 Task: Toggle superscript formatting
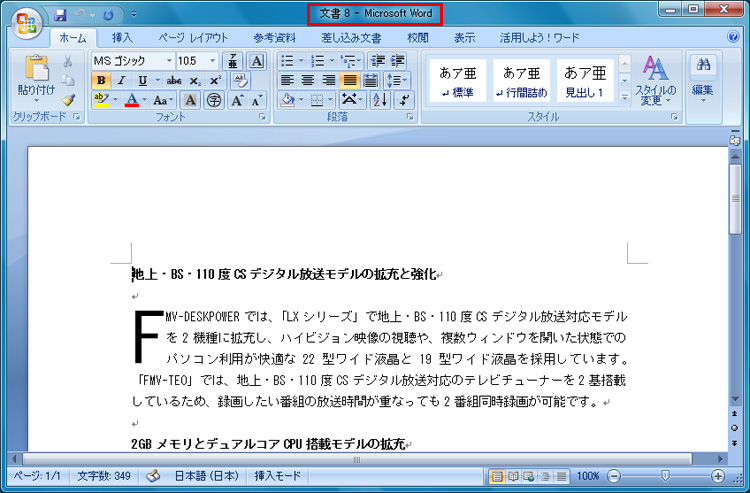(216, 80)
